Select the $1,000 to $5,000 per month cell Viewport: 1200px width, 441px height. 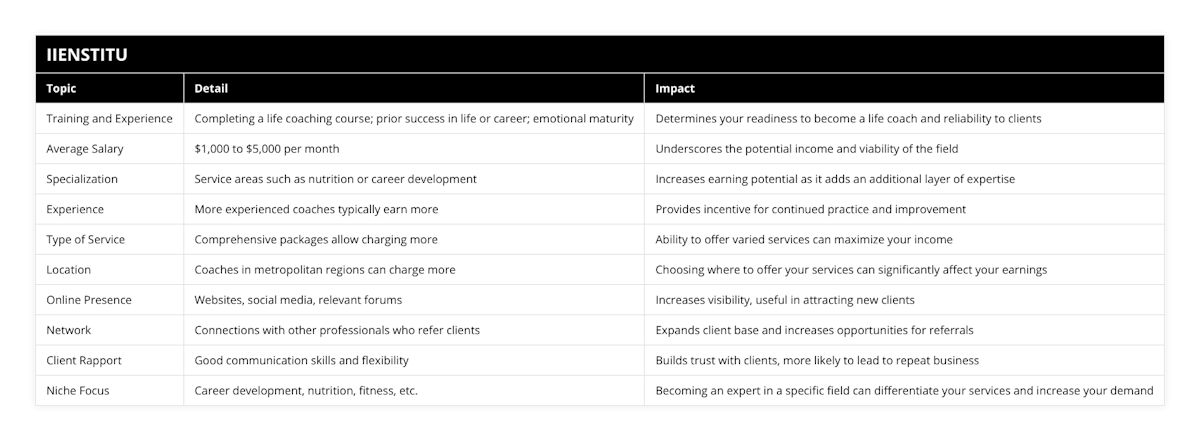click(x=267, y=149)
